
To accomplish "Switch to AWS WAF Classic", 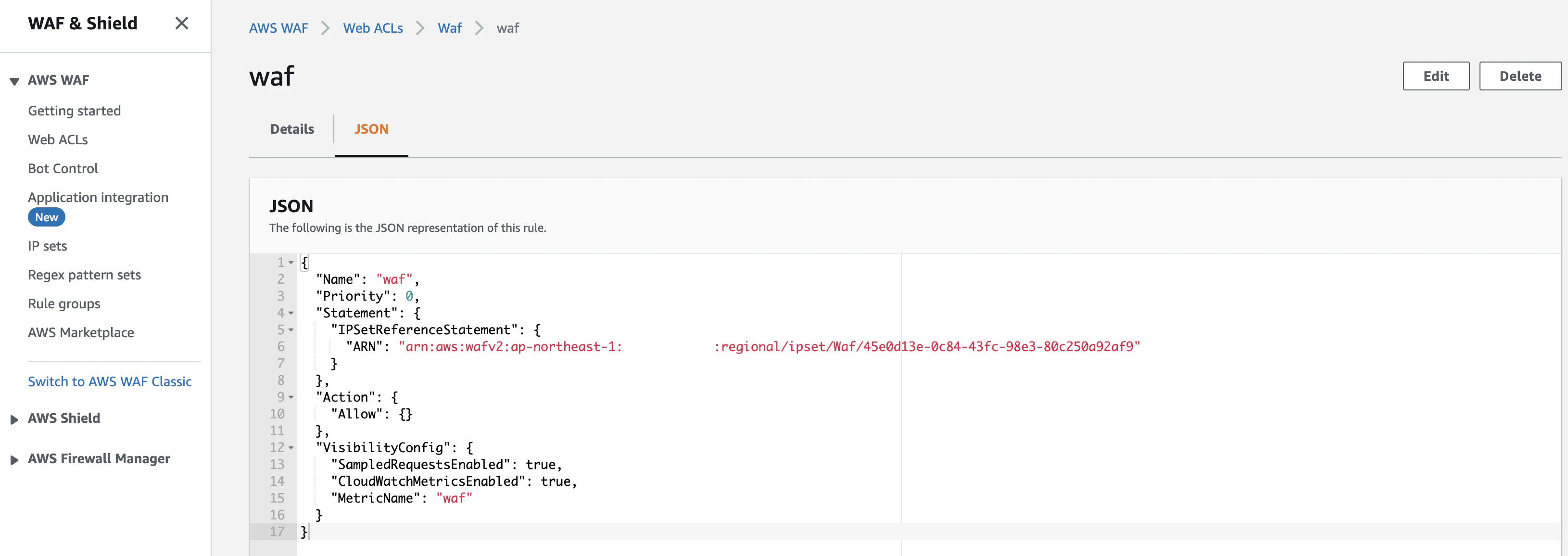I will (110, 381).
